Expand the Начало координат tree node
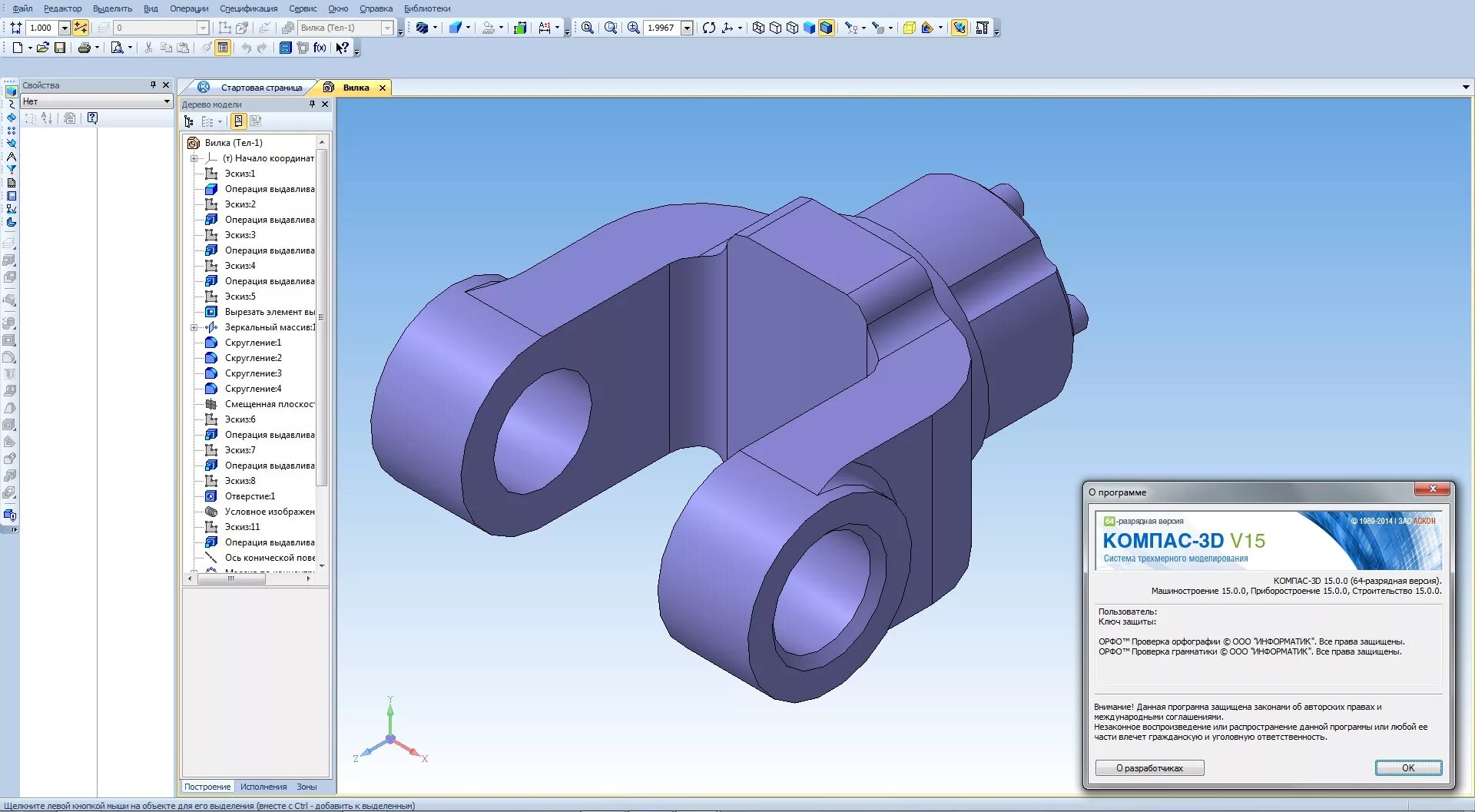 coord(194,158)
